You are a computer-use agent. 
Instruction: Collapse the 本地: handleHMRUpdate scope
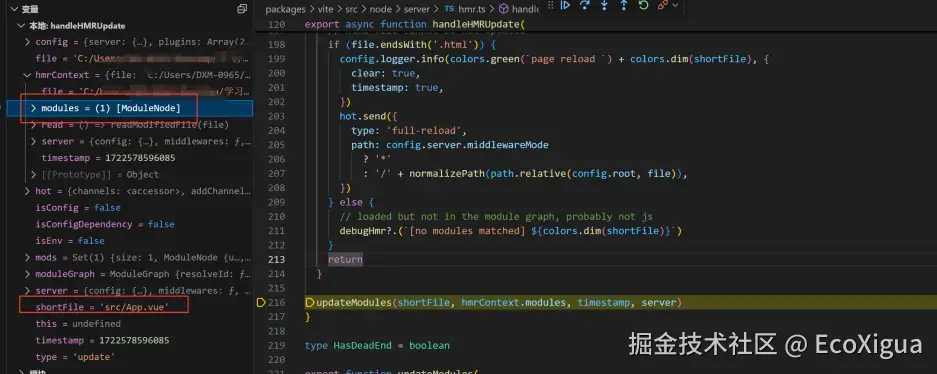click(23, 26)
